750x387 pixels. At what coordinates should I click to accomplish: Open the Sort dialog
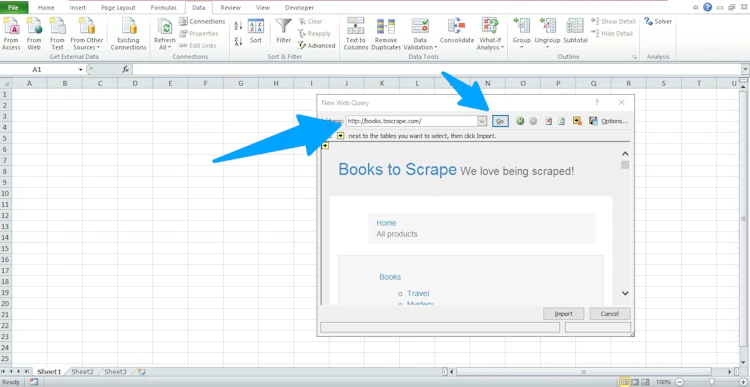(x=256, y=32)
